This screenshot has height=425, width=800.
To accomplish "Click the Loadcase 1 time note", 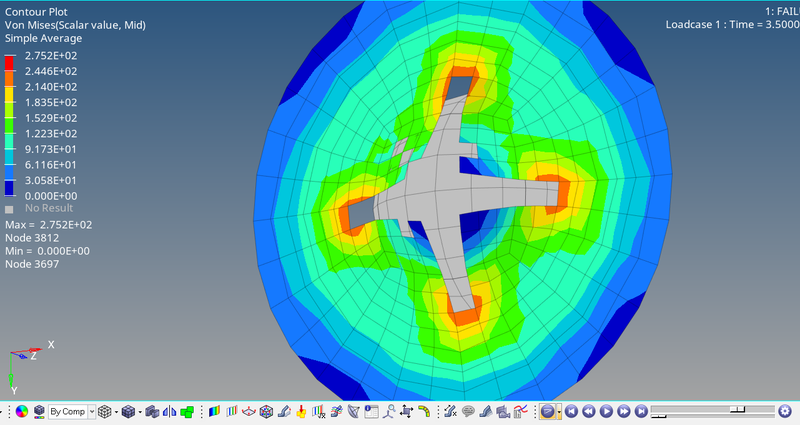I will coord(733,24).
